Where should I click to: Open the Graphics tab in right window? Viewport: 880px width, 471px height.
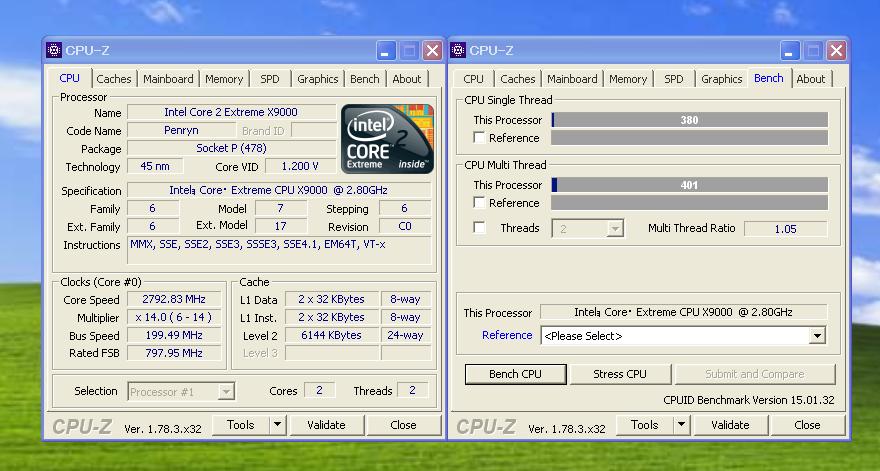721,79
